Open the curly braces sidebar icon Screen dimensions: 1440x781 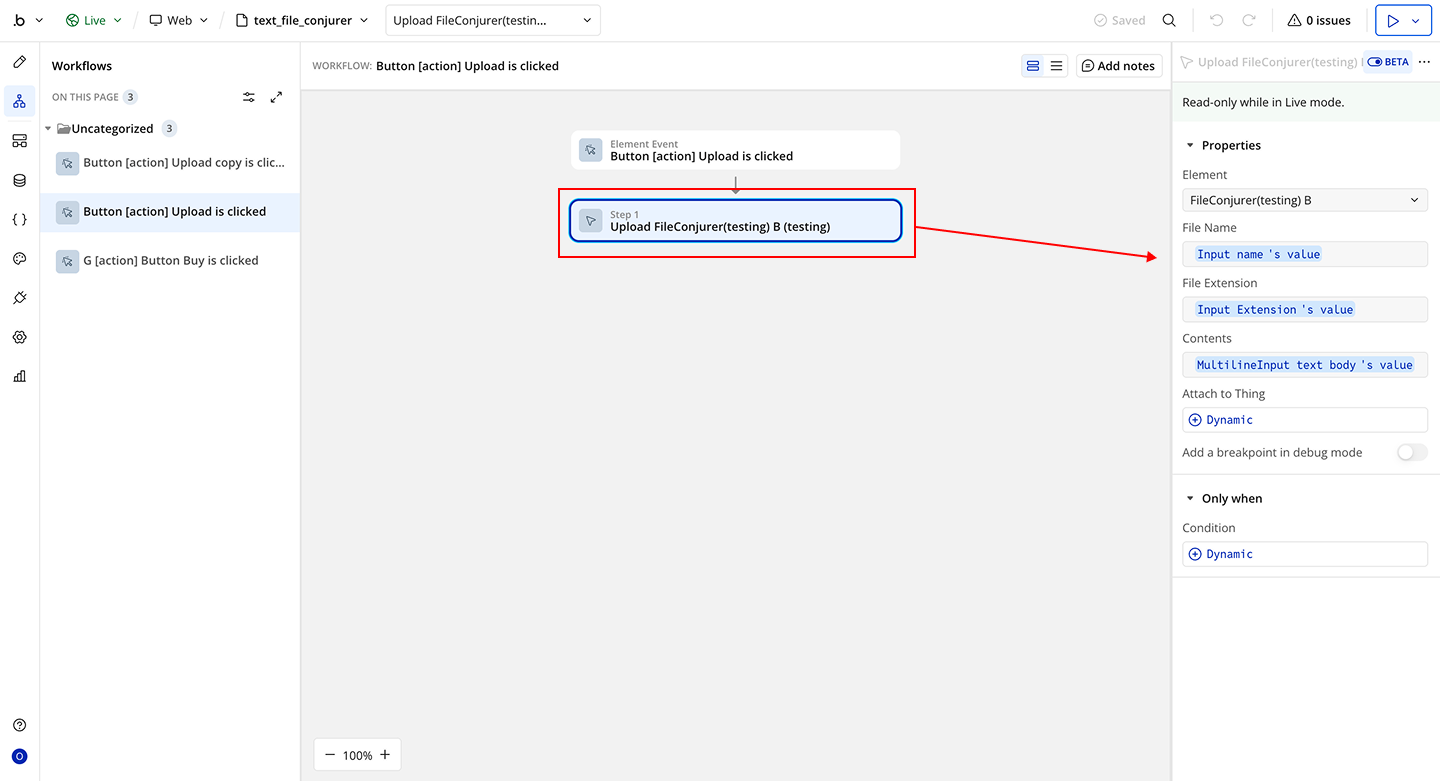pyautogui.click(x=19, y=219)
